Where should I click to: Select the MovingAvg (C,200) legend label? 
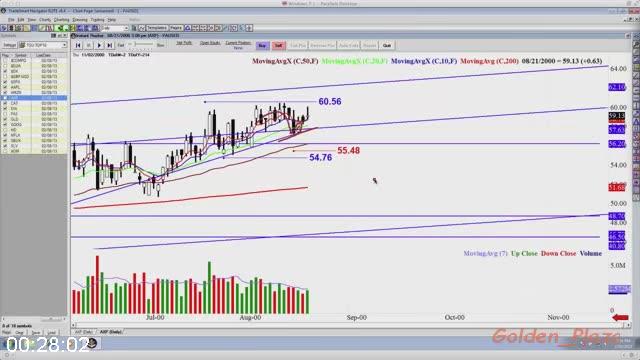[489, 61]
